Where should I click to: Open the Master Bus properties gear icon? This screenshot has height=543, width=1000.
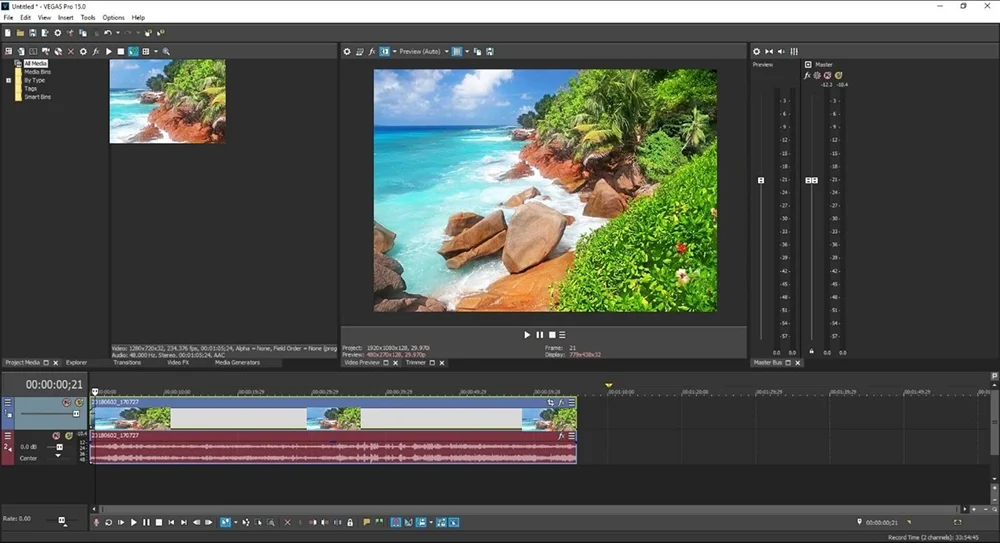tap(756, 52)
